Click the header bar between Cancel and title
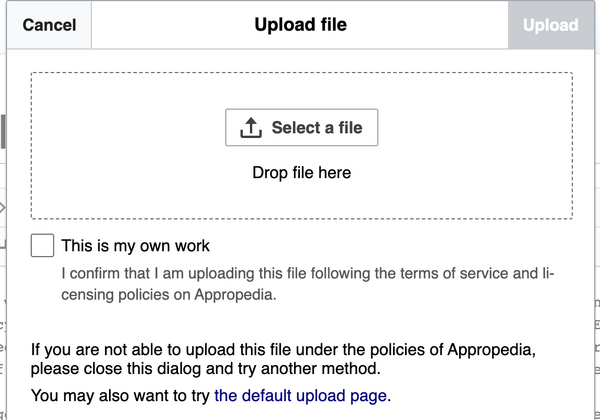 pyautogui.click(x=172, y=25)
